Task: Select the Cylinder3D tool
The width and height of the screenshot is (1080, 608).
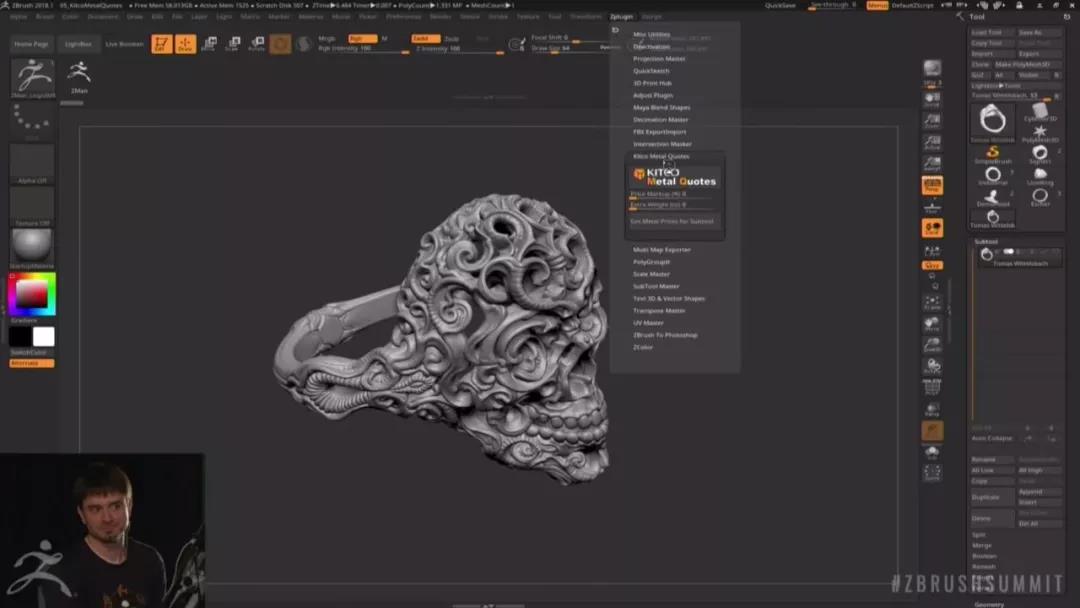Action: coord(1040,112)
